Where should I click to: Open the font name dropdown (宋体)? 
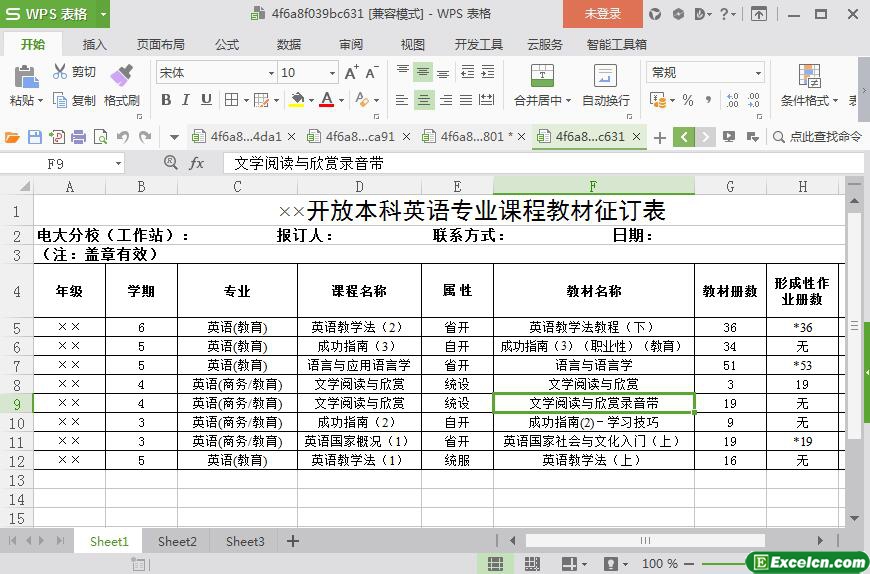[270, 73]
